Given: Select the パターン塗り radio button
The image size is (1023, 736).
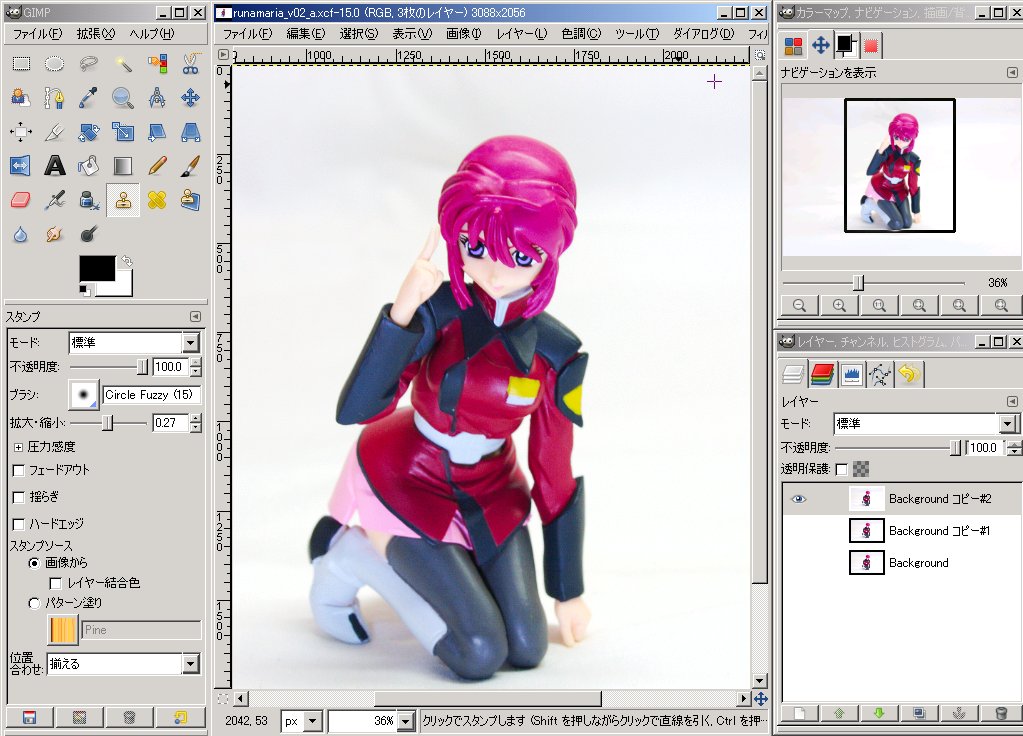Looking at the screenshot, I should (35, 603).
